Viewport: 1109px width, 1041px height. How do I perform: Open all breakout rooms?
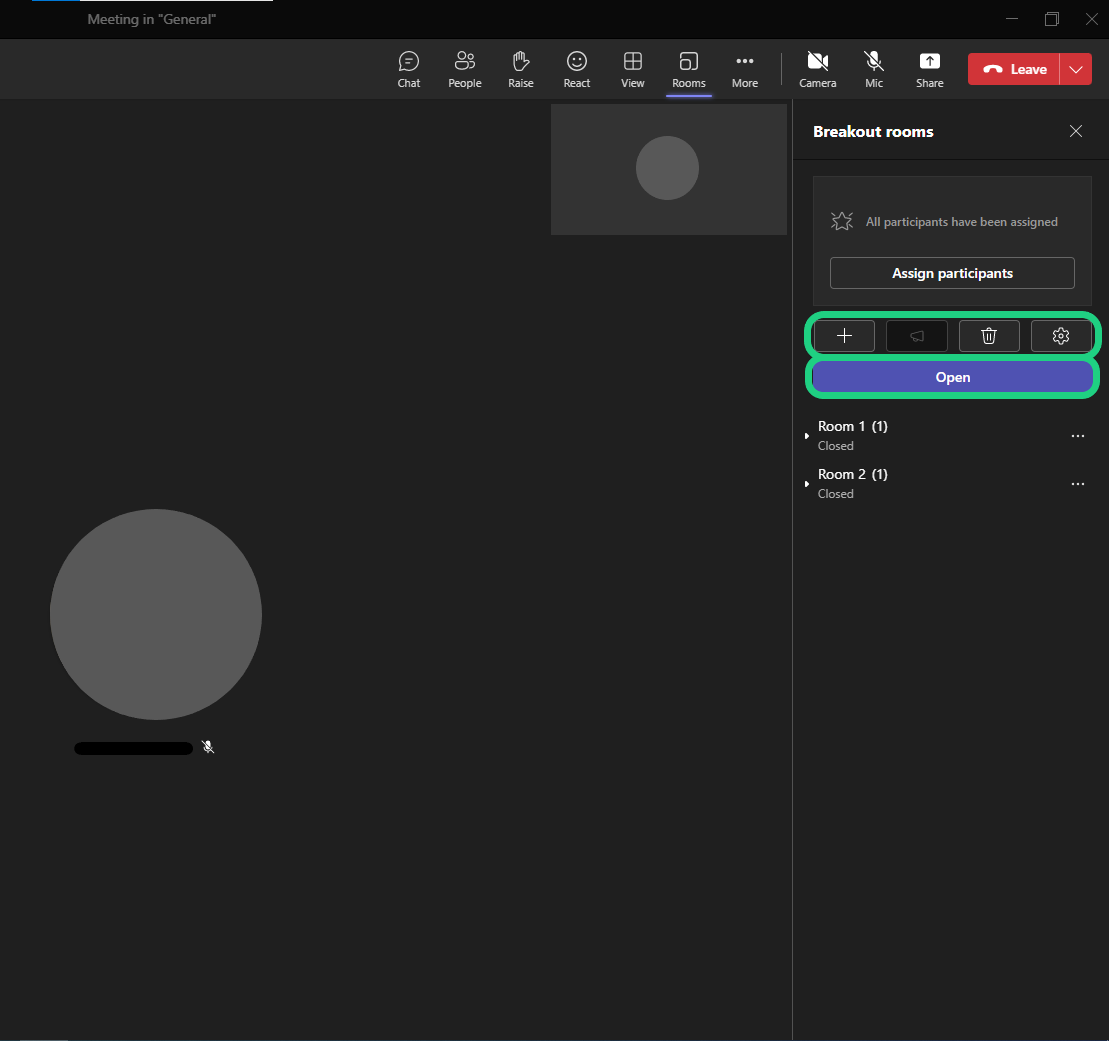952,377
